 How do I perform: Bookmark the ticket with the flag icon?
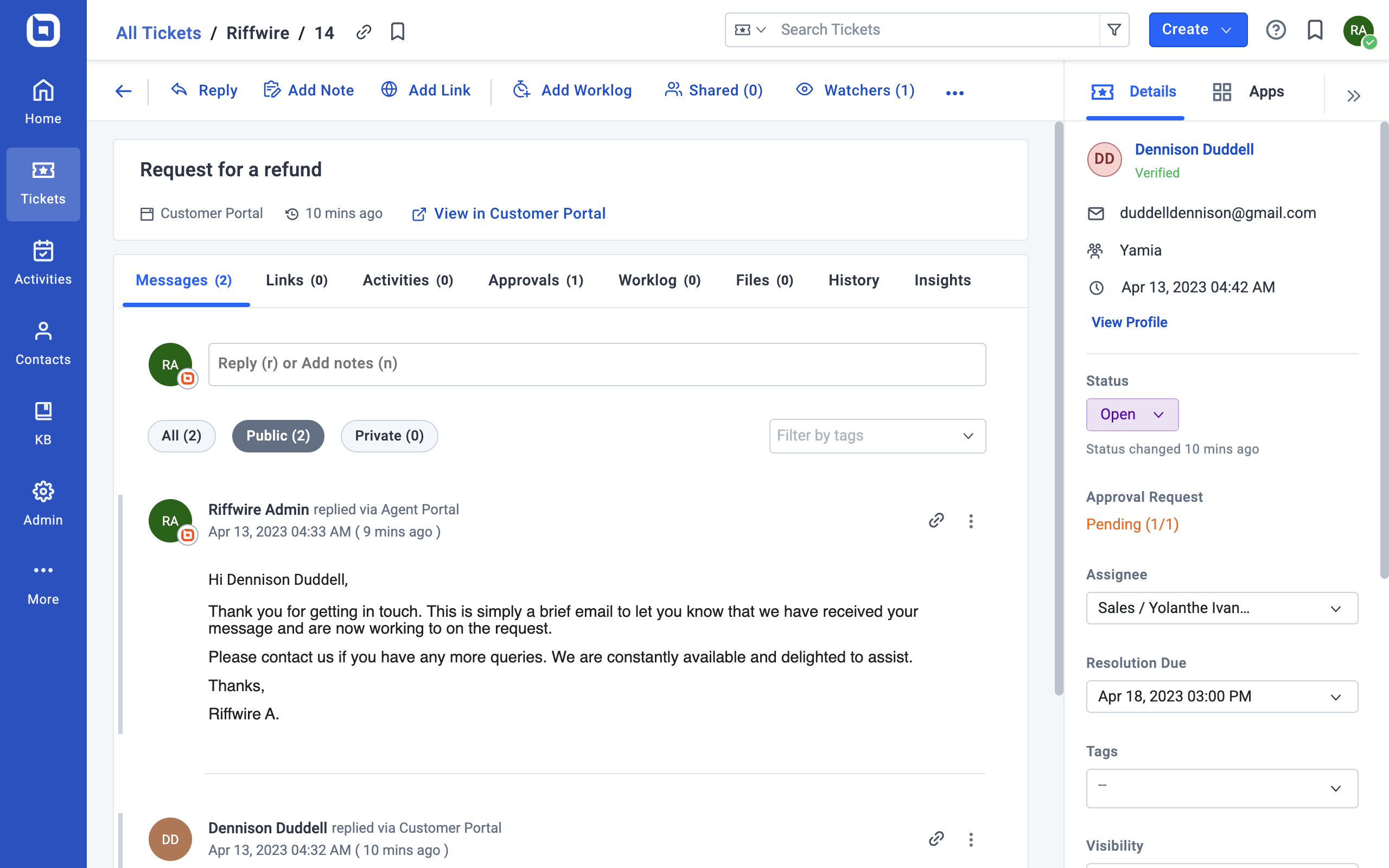[x=398, y=32]
